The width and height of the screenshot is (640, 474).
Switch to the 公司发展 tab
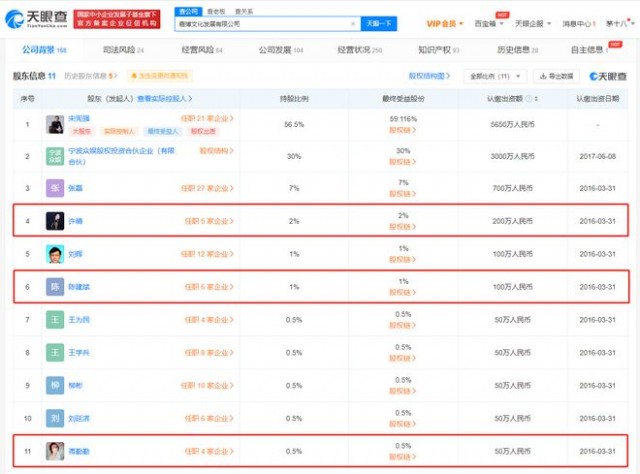281,50
